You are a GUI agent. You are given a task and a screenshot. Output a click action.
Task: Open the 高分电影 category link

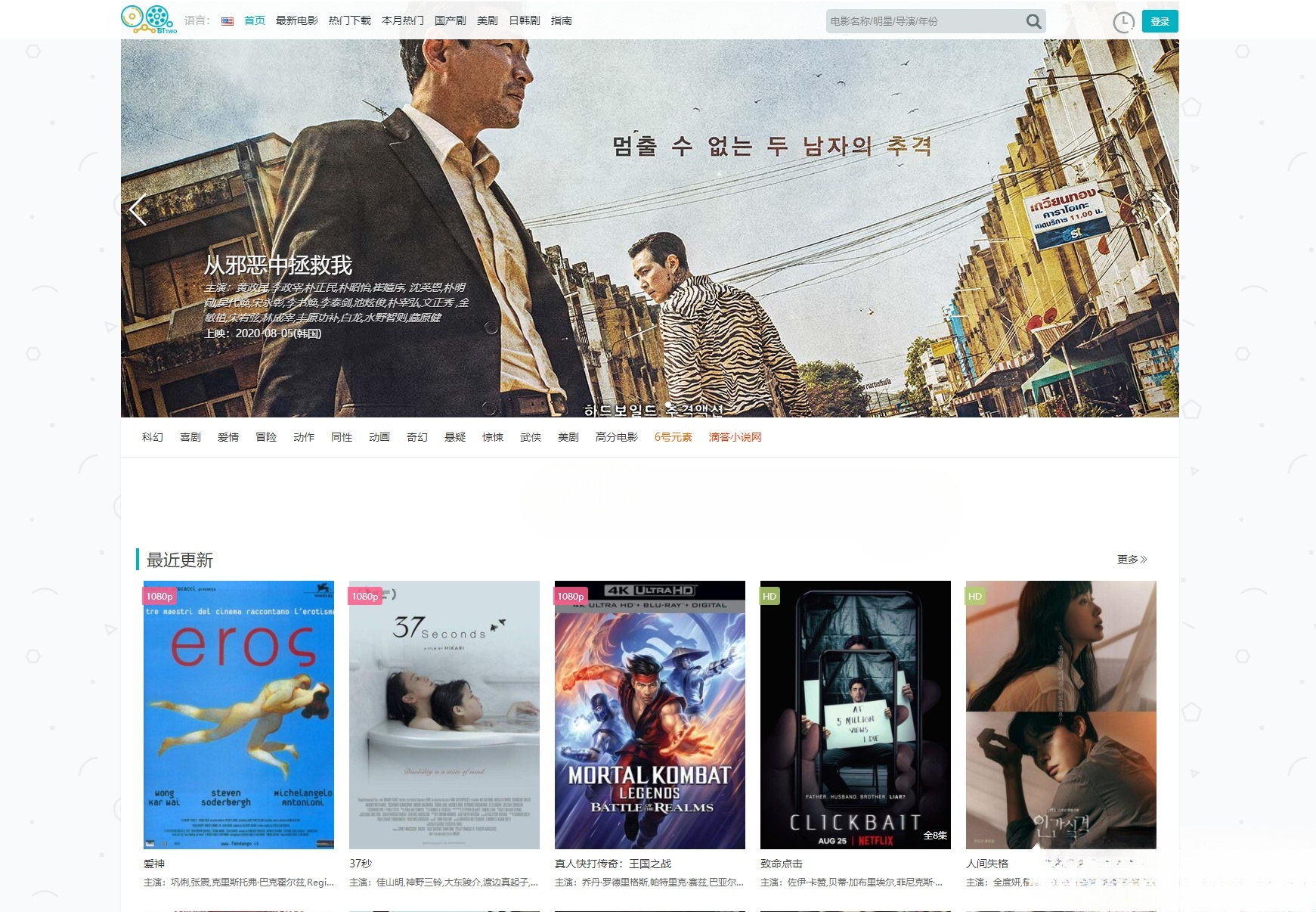click(x=616, y=437)
